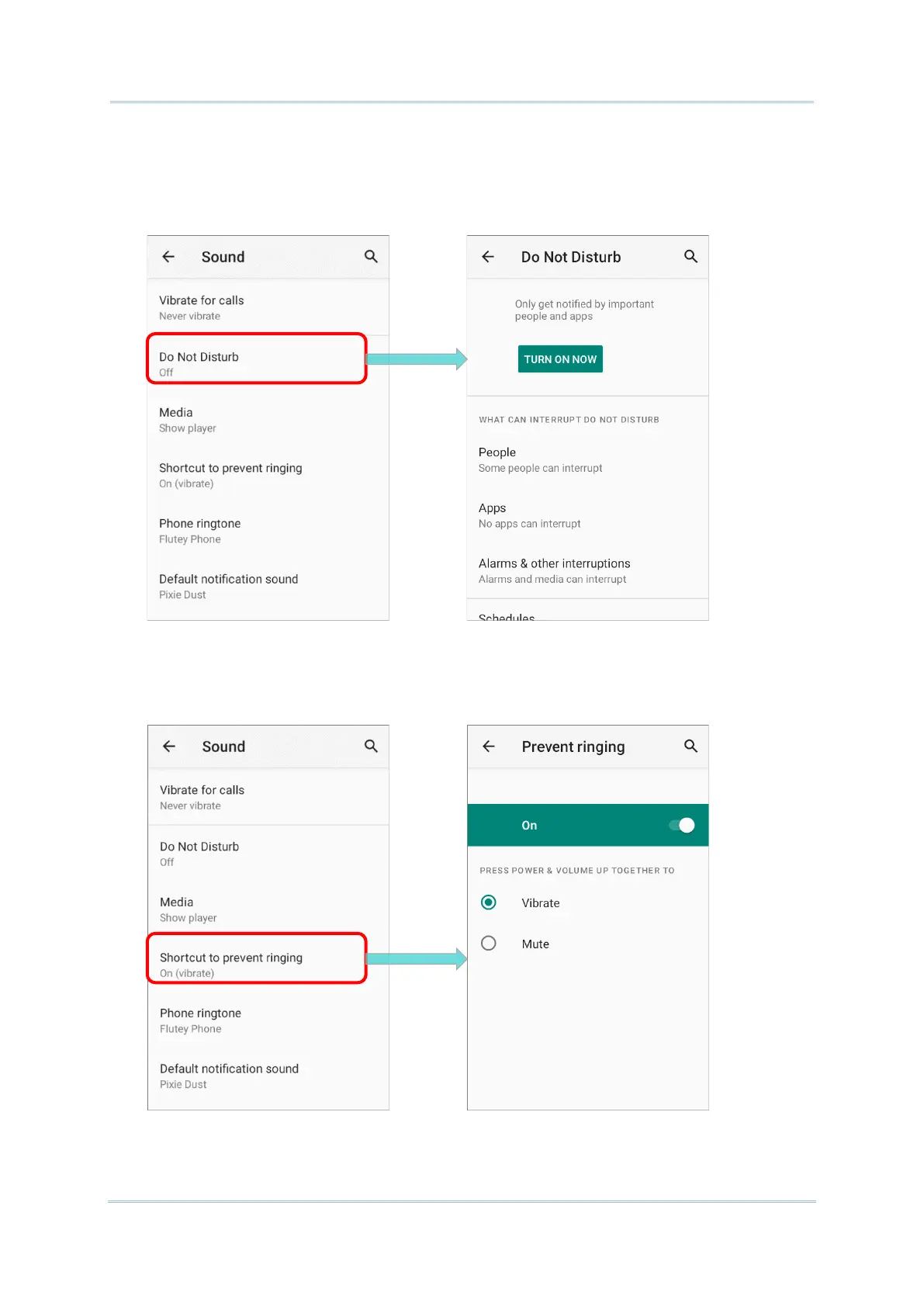Open Phone ringtone in top Sound screen
Screen dimensions: 924x1306
pyautogui.click(x=268, y=531)
